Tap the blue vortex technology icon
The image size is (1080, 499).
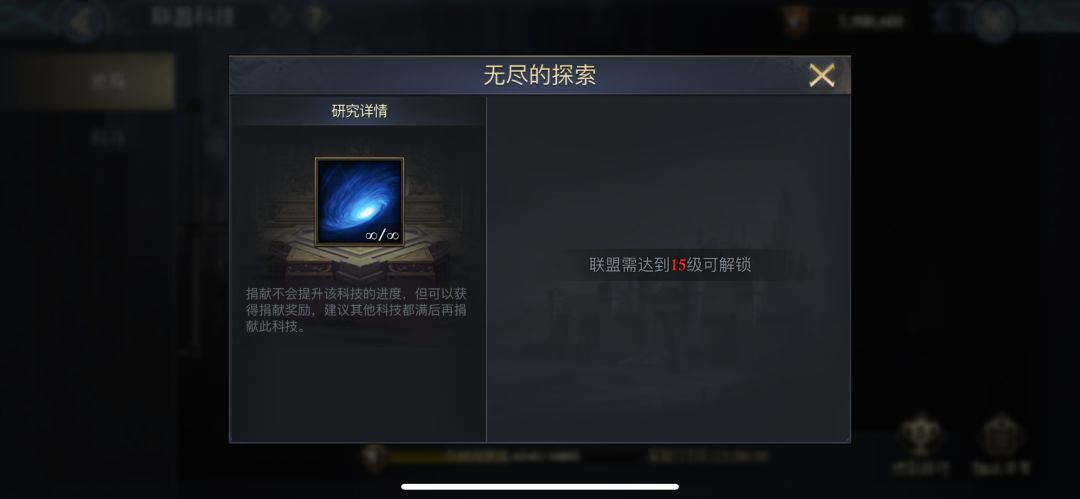[360, 202]
